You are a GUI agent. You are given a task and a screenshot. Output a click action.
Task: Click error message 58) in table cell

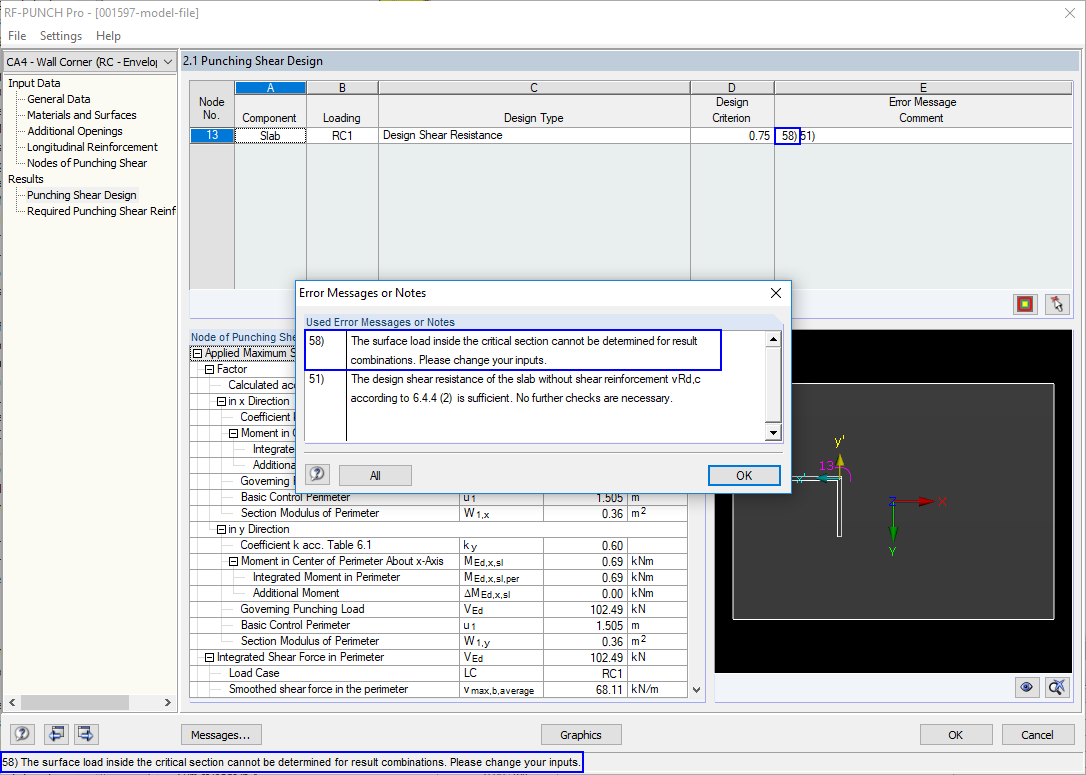(788, 136)
